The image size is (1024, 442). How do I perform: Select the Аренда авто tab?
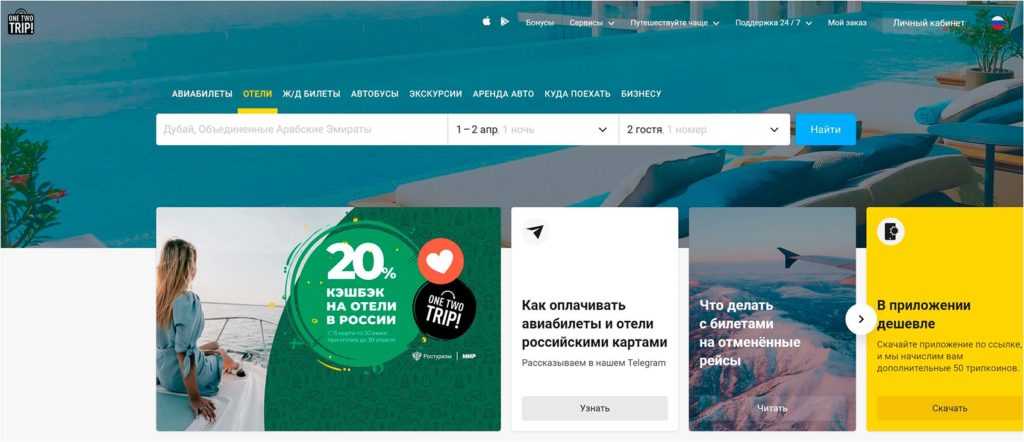click(503, 94)
